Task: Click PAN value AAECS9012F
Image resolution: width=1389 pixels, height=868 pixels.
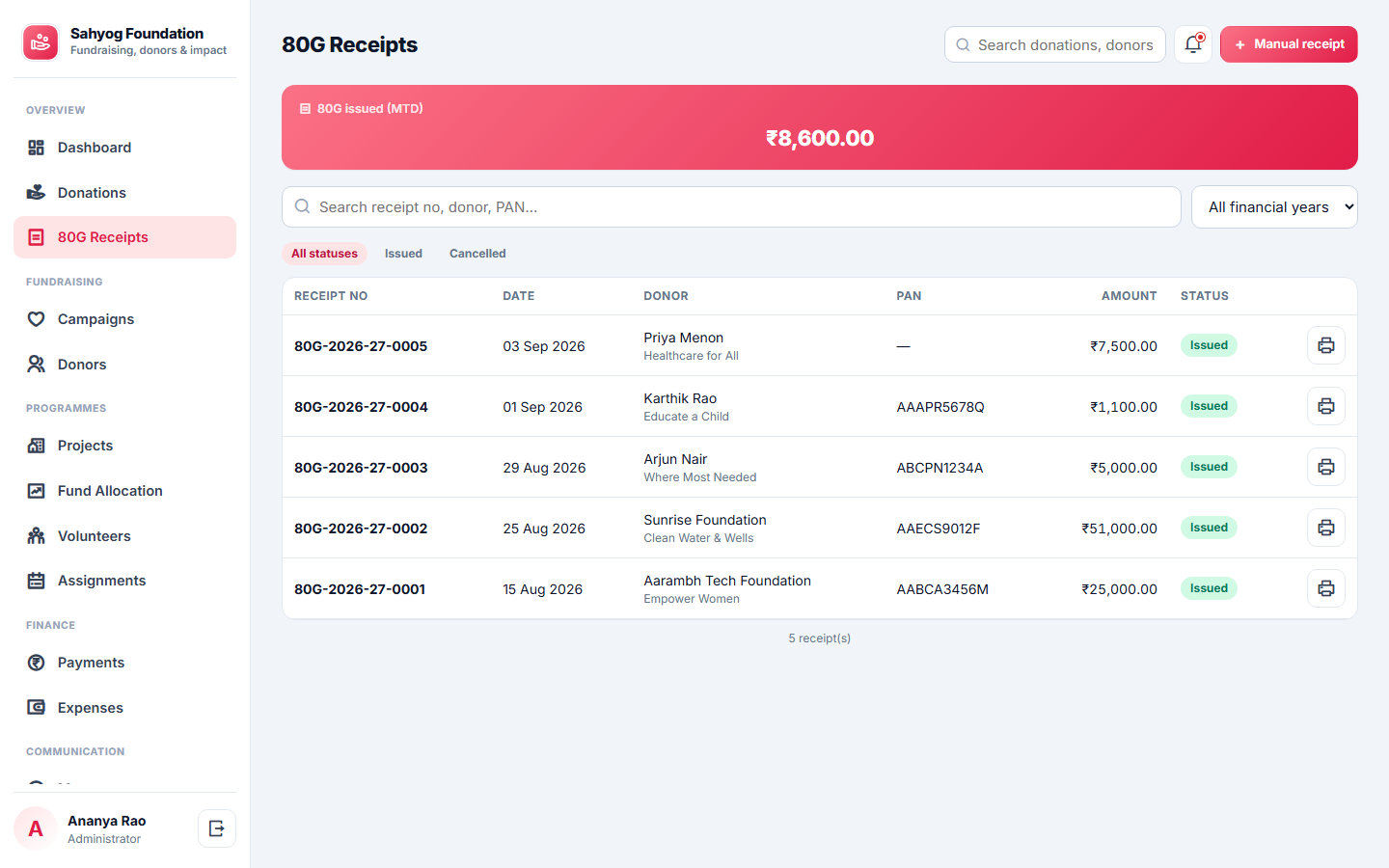Action: click(939, 529)
